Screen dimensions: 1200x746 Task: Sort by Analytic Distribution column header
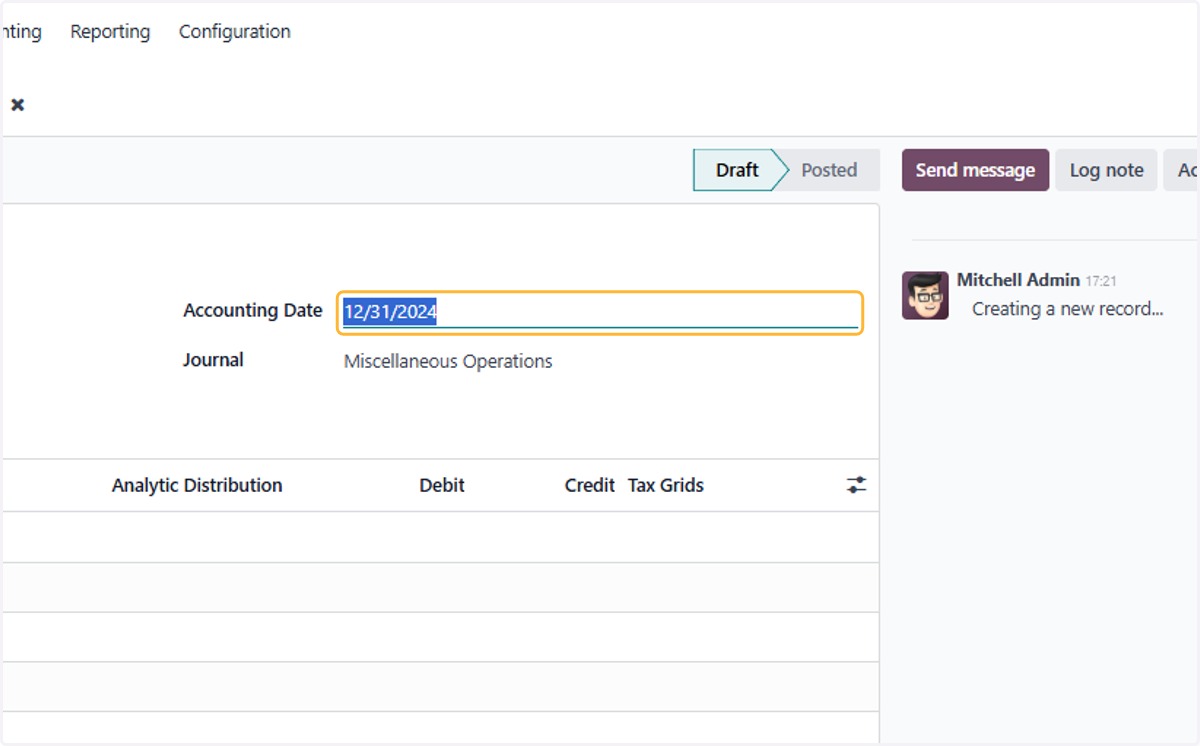tap(197, 485)
